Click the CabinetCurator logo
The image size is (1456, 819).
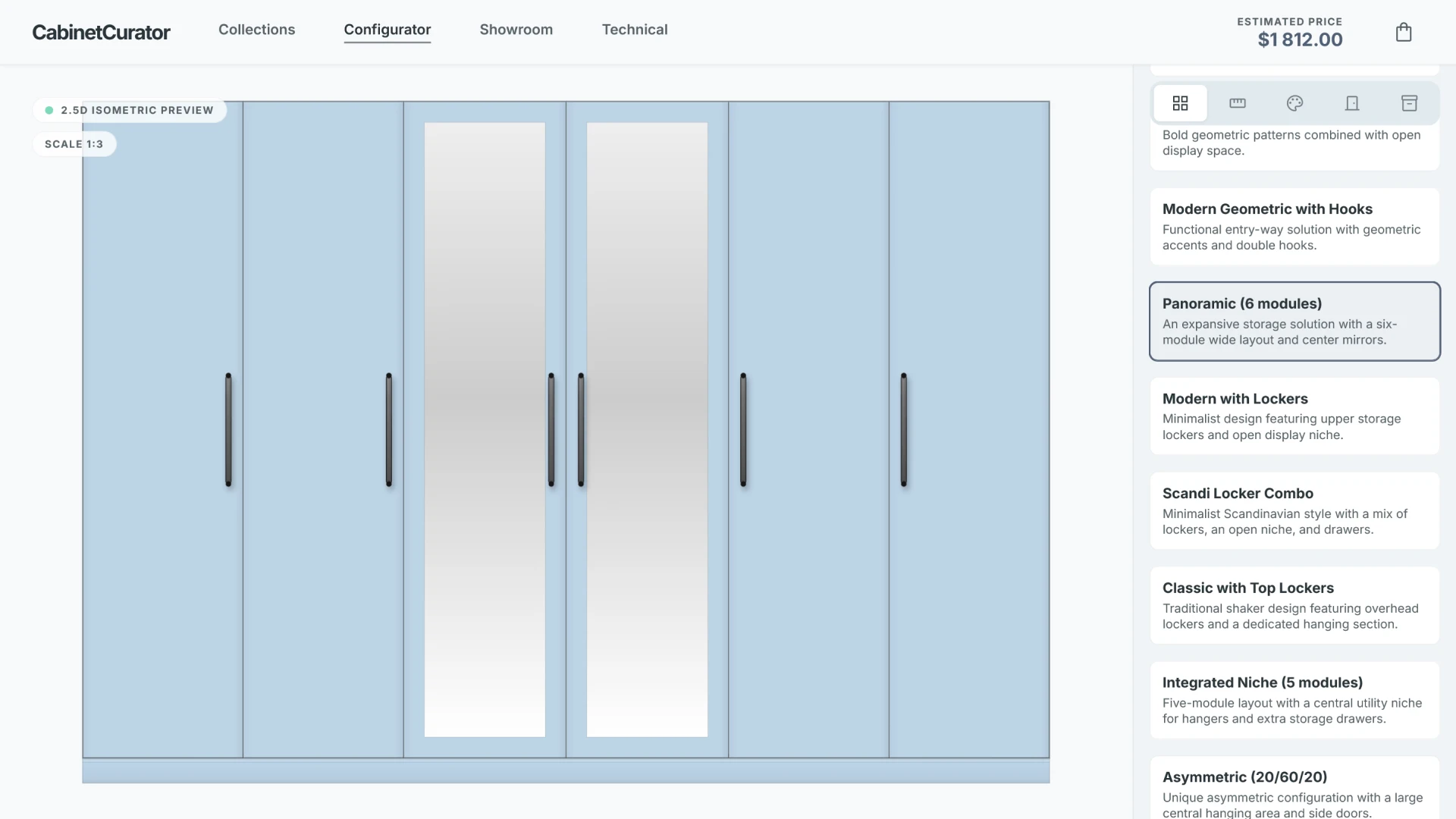(101, 32)
